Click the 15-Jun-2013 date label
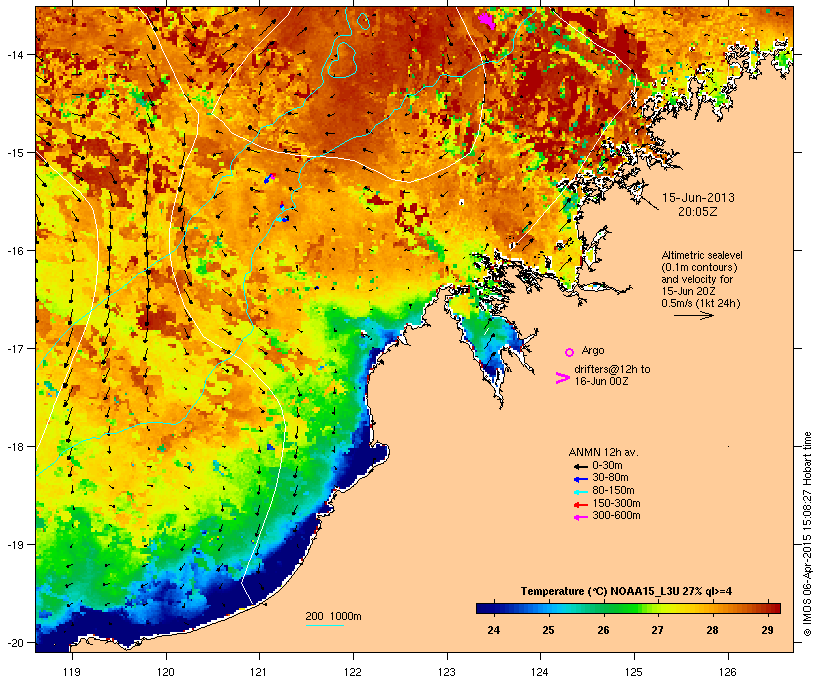 [698, 198]
